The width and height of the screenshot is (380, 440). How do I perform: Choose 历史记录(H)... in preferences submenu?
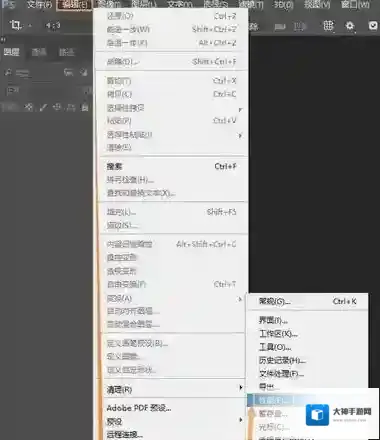[307, 360]
